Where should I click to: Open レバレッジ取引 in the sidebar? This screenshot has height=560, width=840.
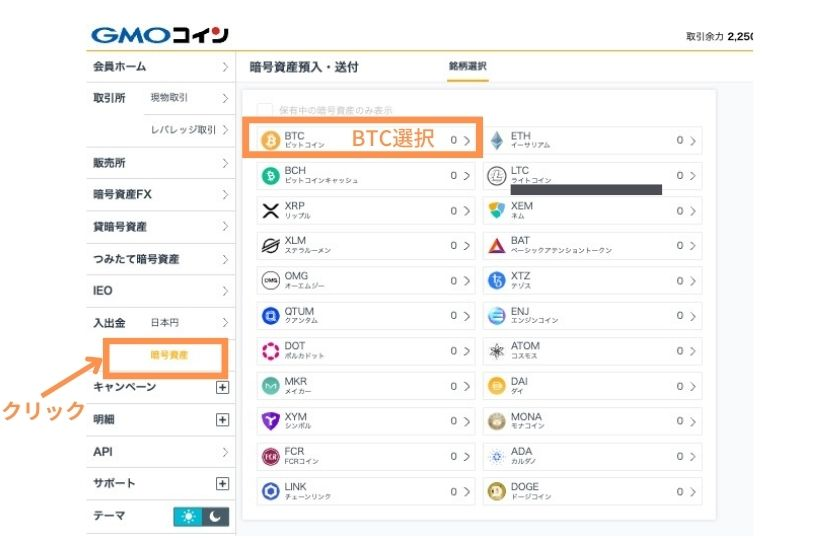tap(189, 130)
